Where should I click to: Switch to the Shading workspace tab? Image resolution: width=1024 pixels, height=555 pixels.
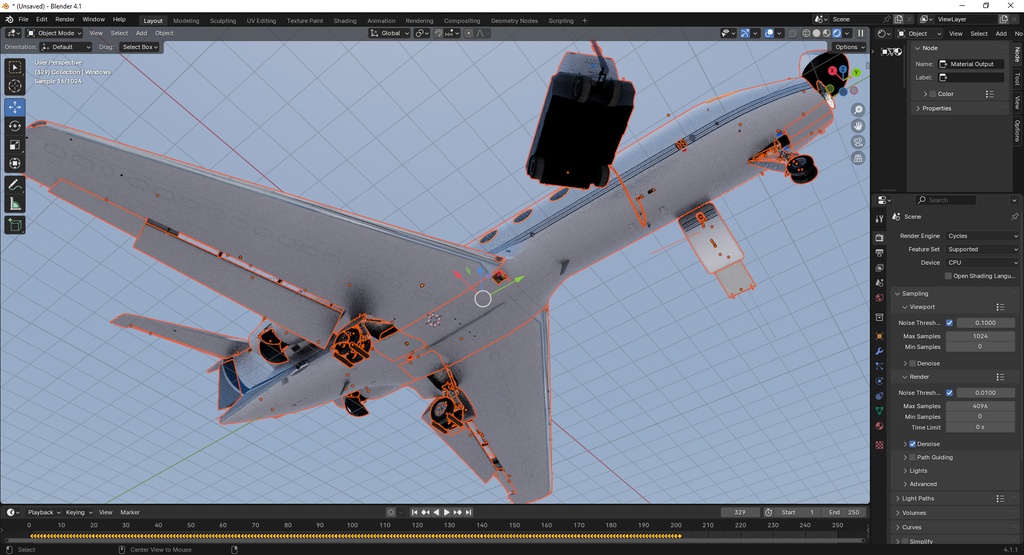(344, 20)
